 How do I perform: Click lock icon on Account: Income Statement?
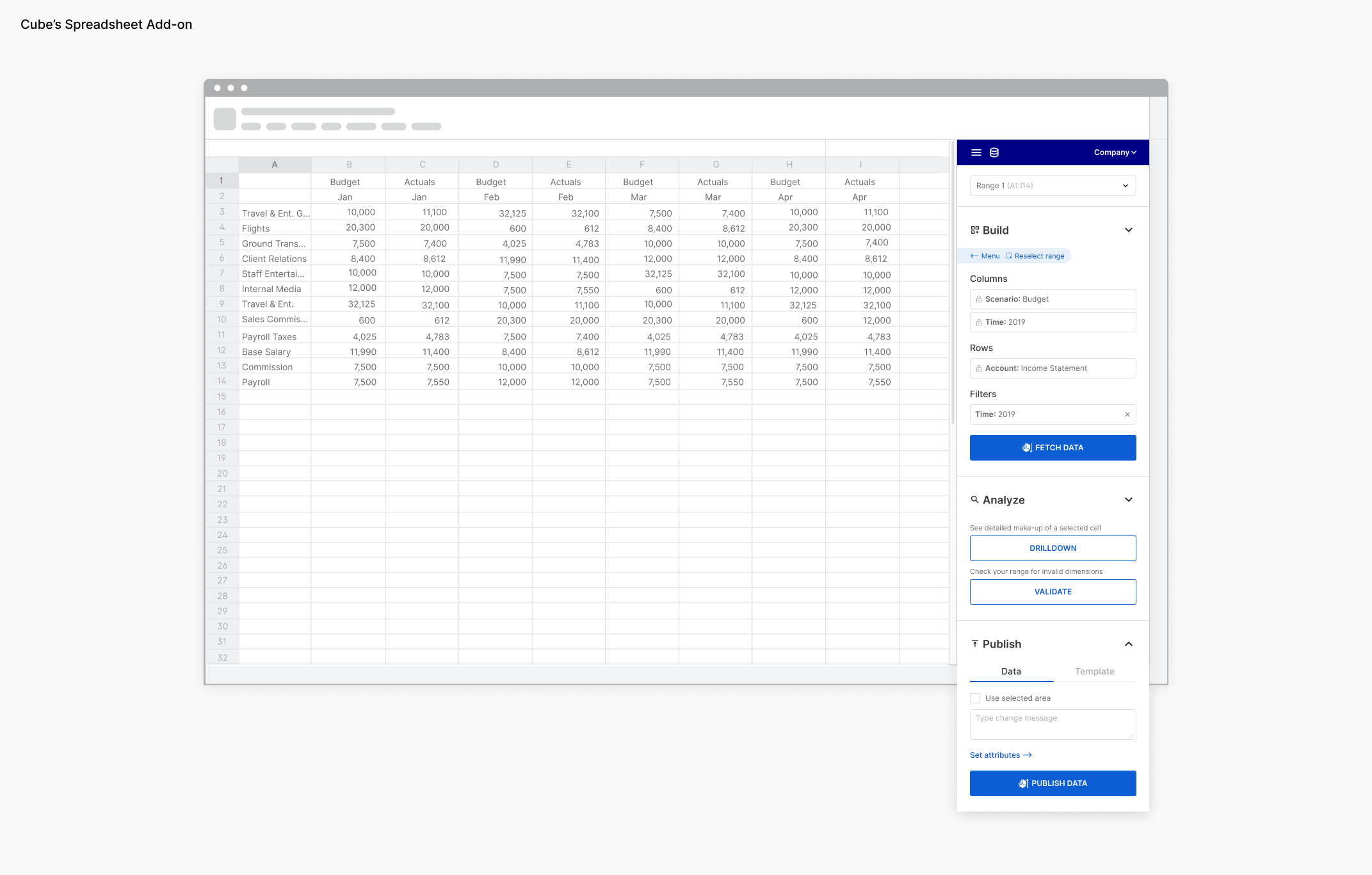[979, 368]
